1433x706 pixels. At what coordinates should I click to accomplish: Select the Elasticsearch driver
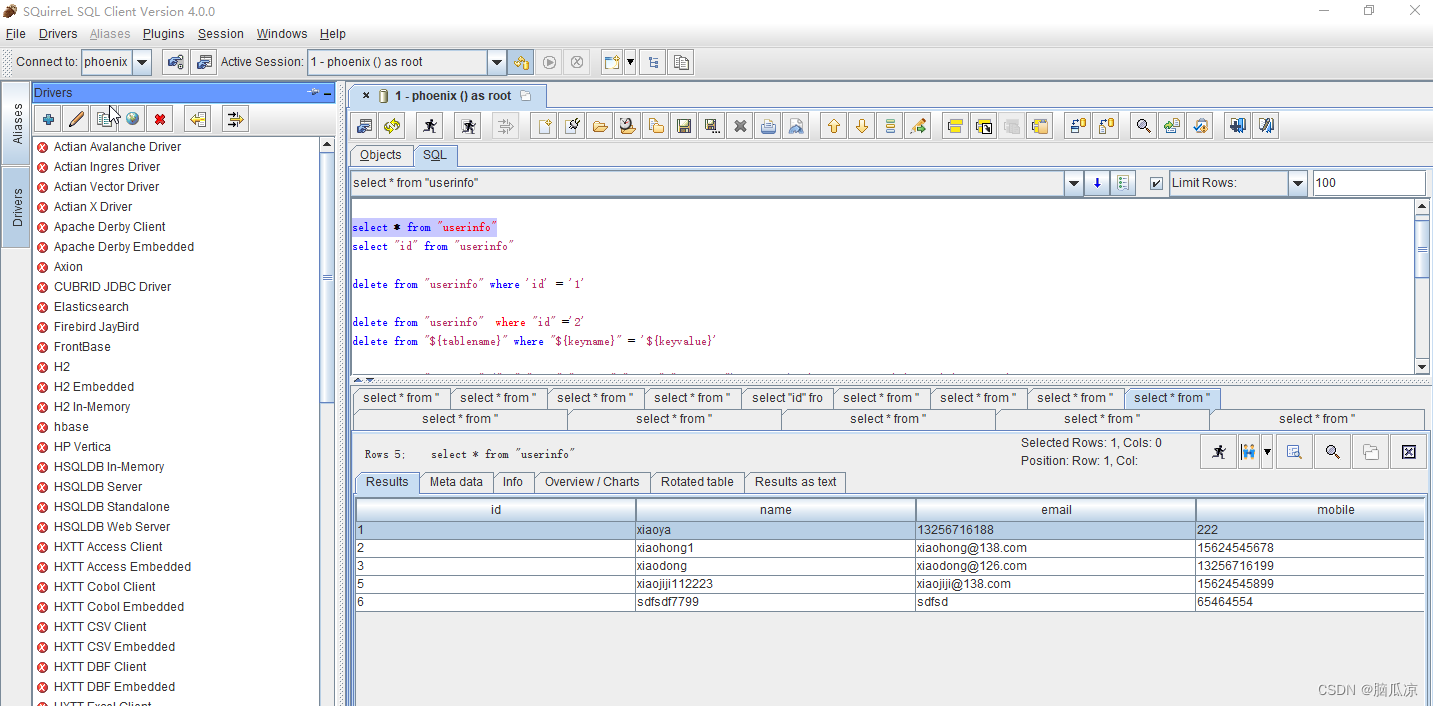click(x=91, y=307)
